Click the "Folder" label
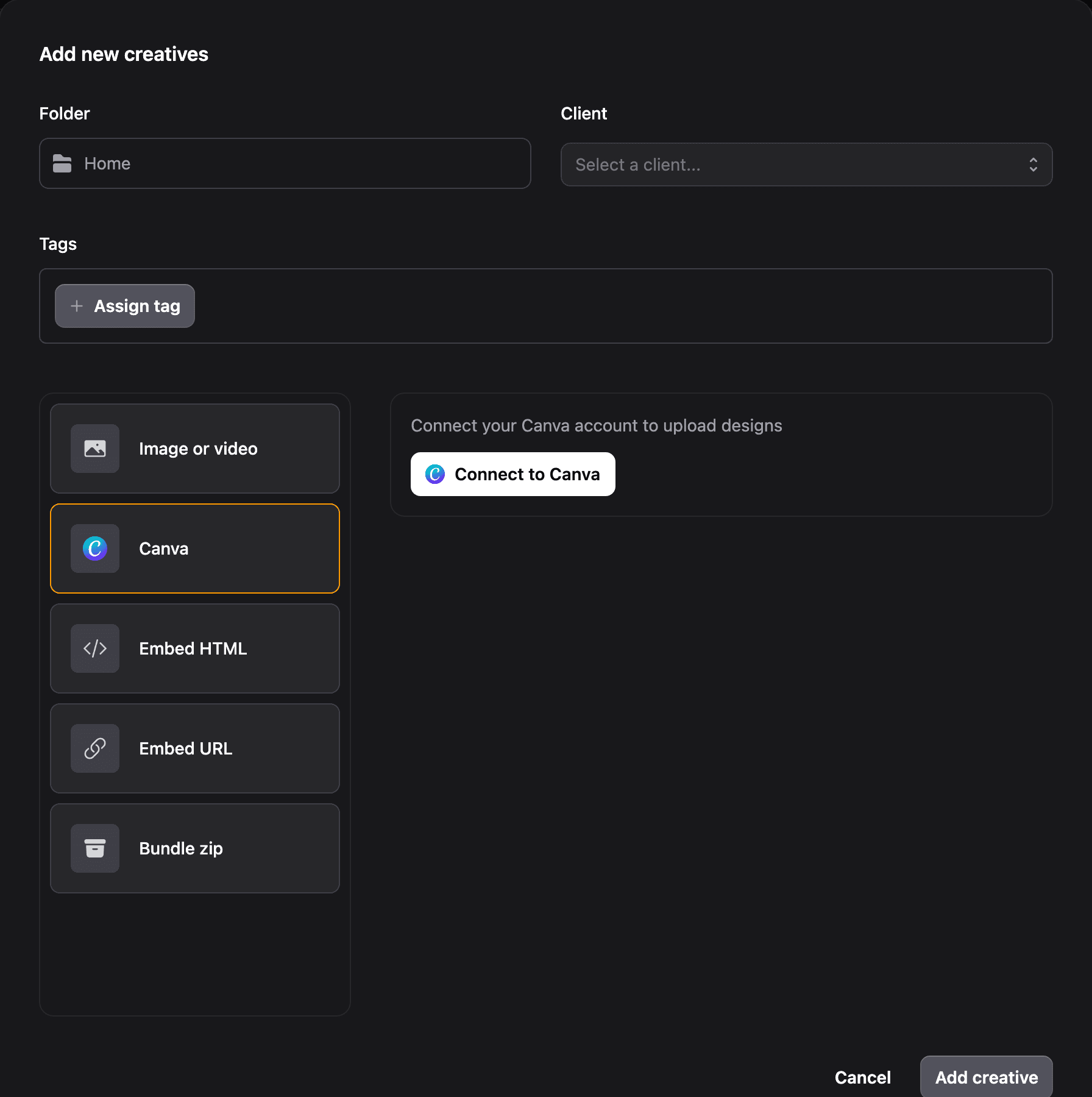Image resolution: width=1092 pixels, height=1097 pixels. pyautogui.click(x=65, y=113)
